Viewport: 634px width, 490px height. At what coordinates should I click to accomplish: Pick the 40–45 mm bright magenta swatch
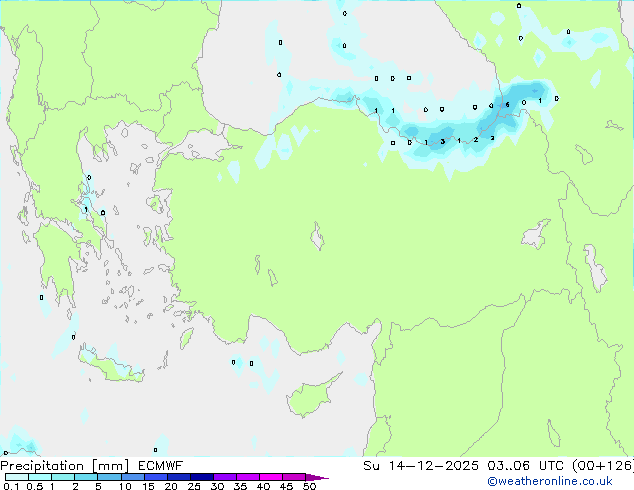tap(271, 477)
